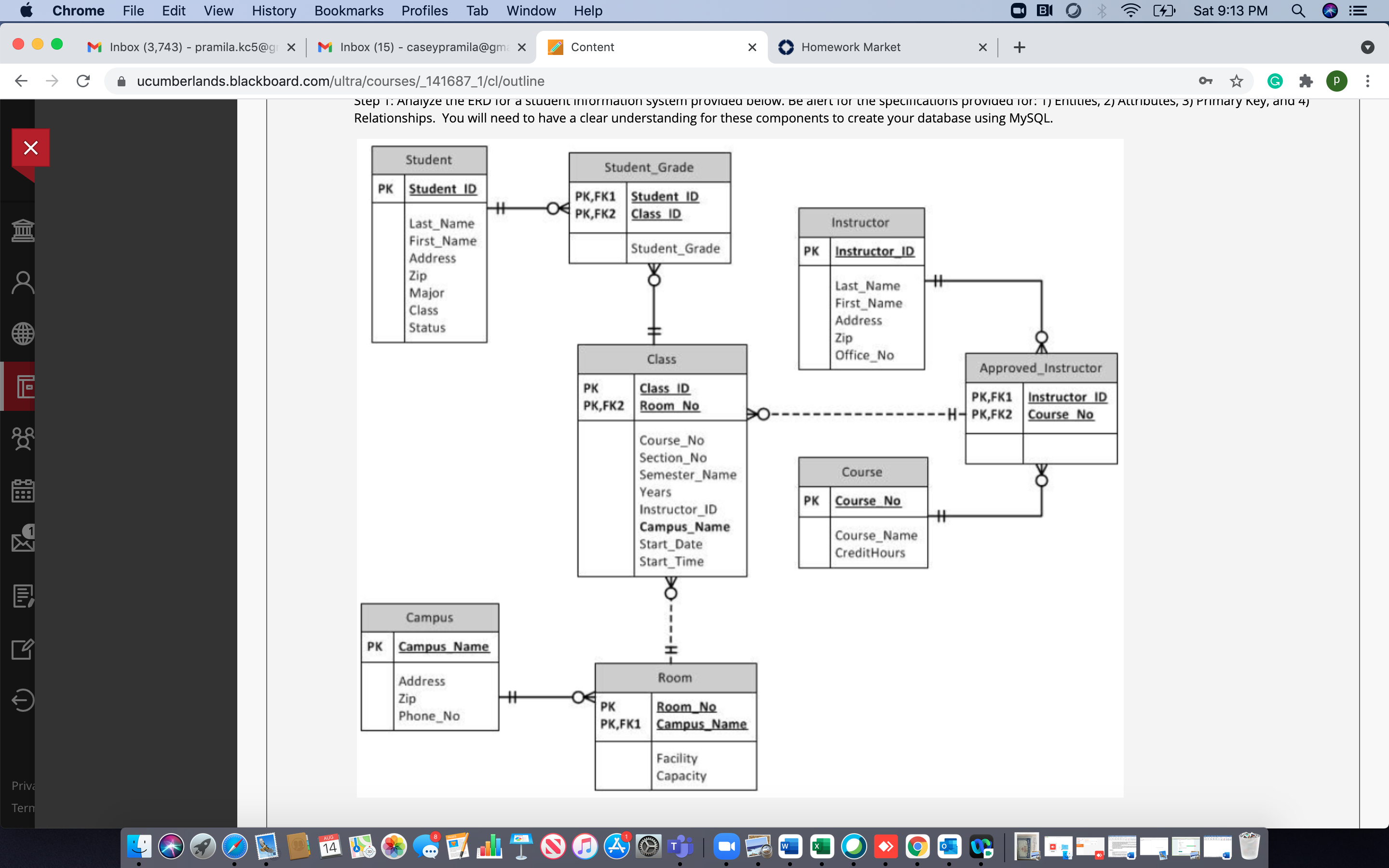Click the ERD diagram image
The height and width of the screenshot is (868, 1389).
[740, 468]
